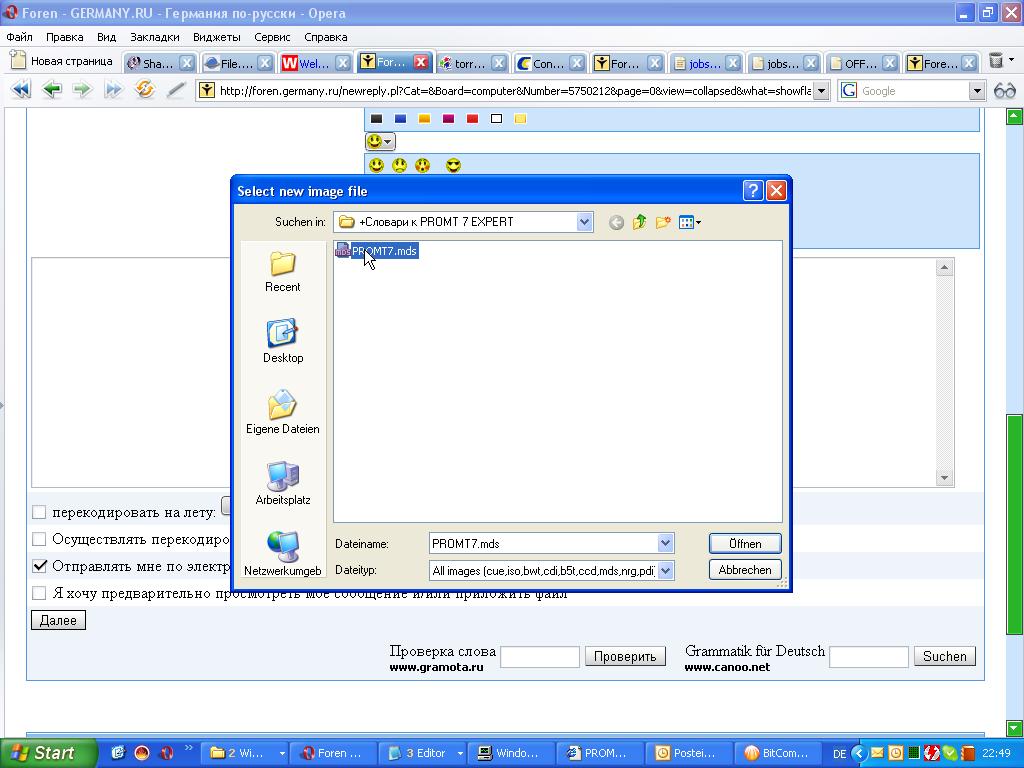Uncheck the 'Отправлять мне по электр…' checkbox
The height and width of the screenshot is (768, 1024).
pyautogui.click(x=39, y=566)
